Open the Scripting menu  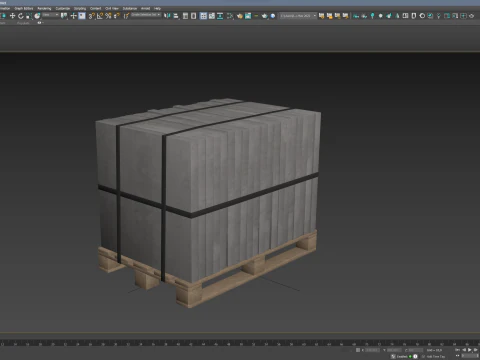(x=80, y=8)
